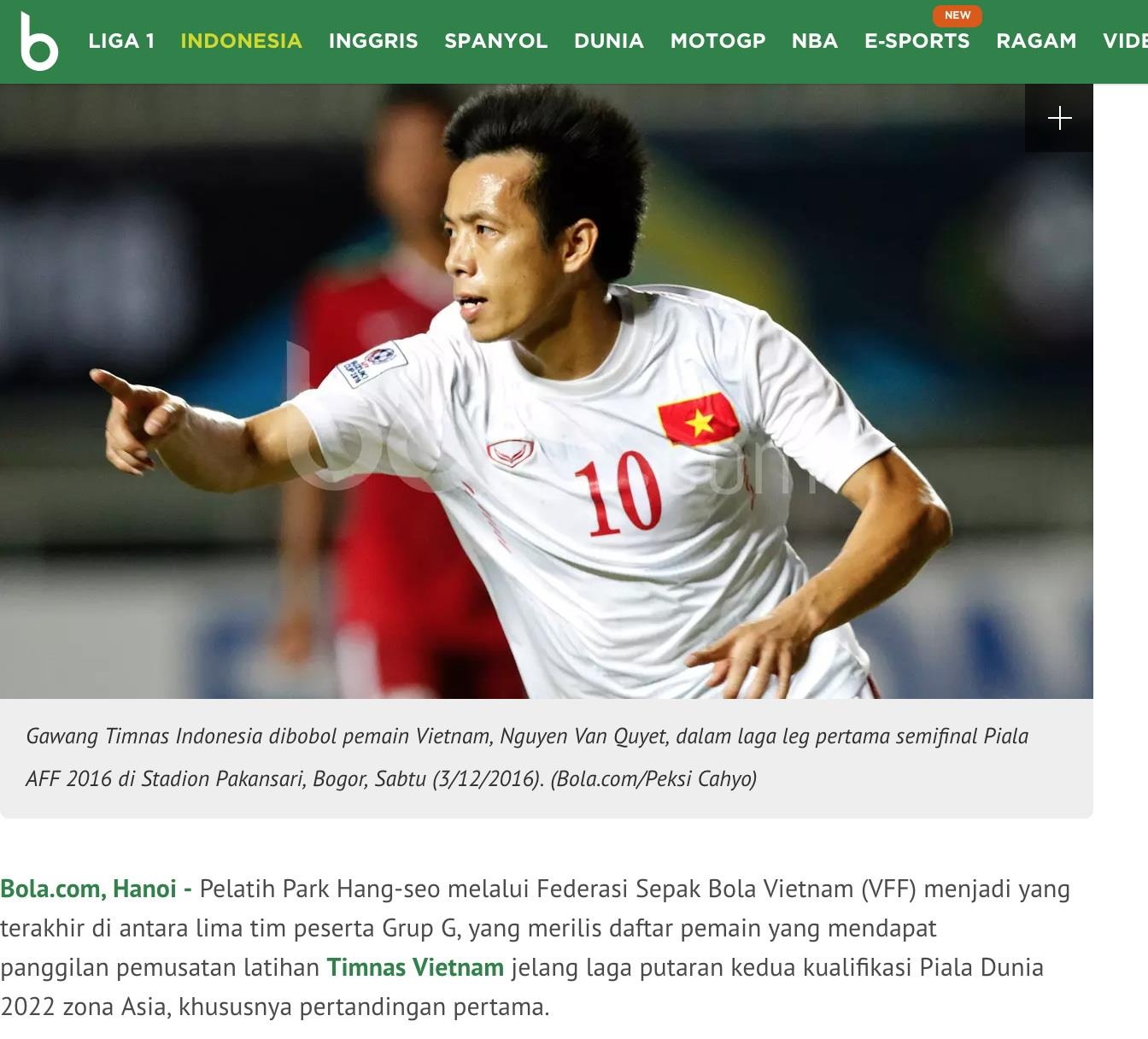This screenshot has width=1148, height=1039.
Task: Open the VIDEO section in navbar
Action: pyautogui.click(x=1125, y=41)
